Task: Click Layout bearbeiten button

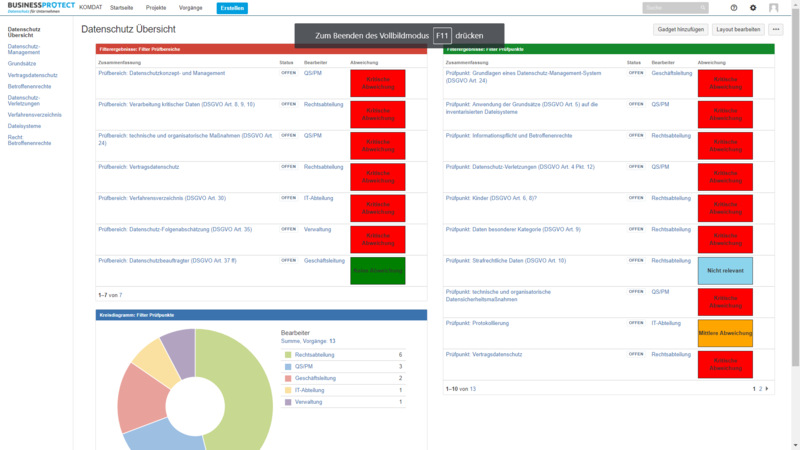Action: click(738, 30)
